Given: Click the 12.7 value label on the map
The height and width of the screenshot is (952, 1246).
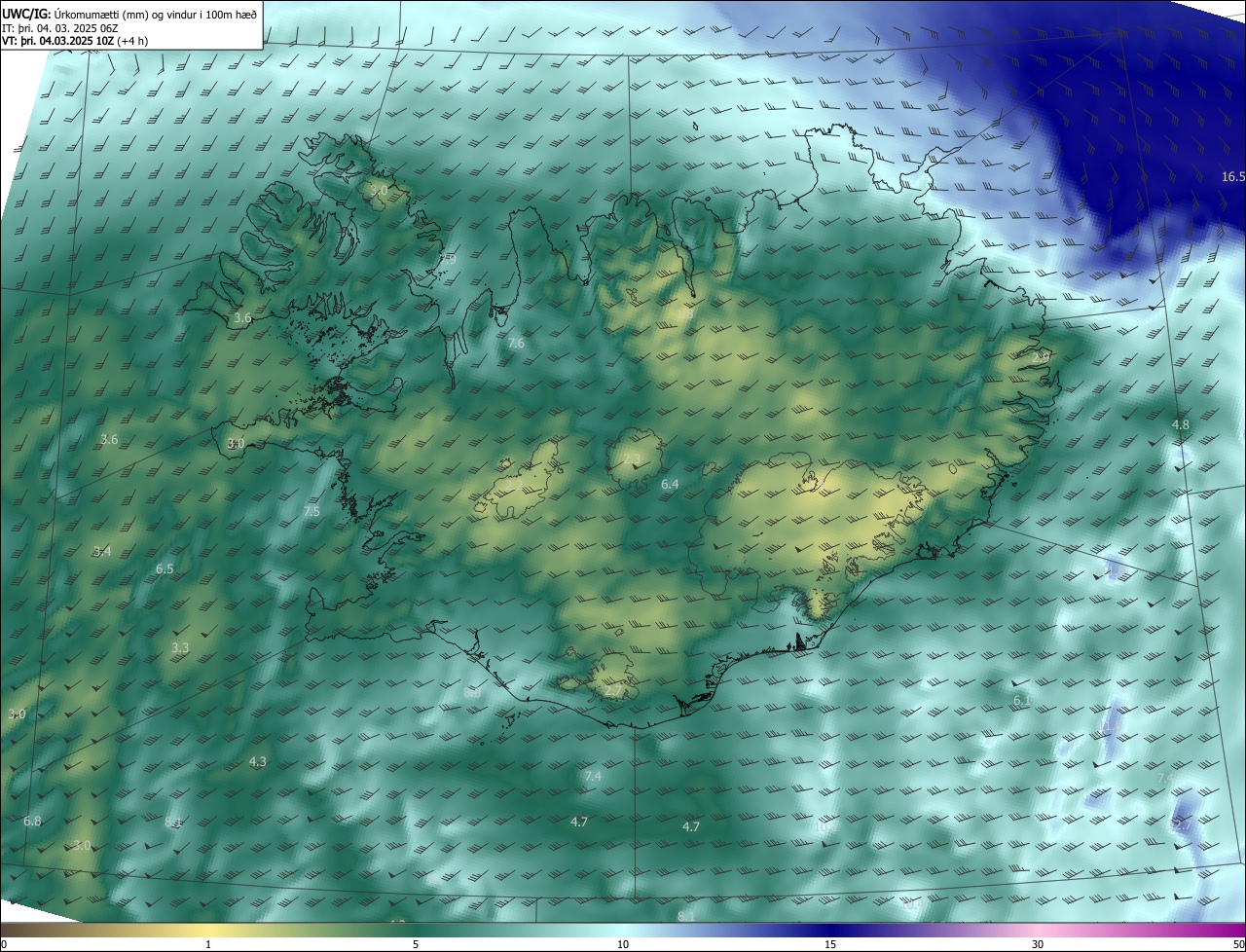Looking at the screenshot, I should click(1181, 824).
